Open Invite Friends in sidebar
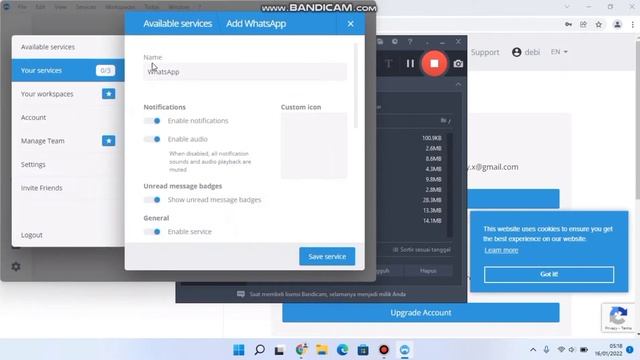This screenshot has width=640, height=360. click(68, 188)
